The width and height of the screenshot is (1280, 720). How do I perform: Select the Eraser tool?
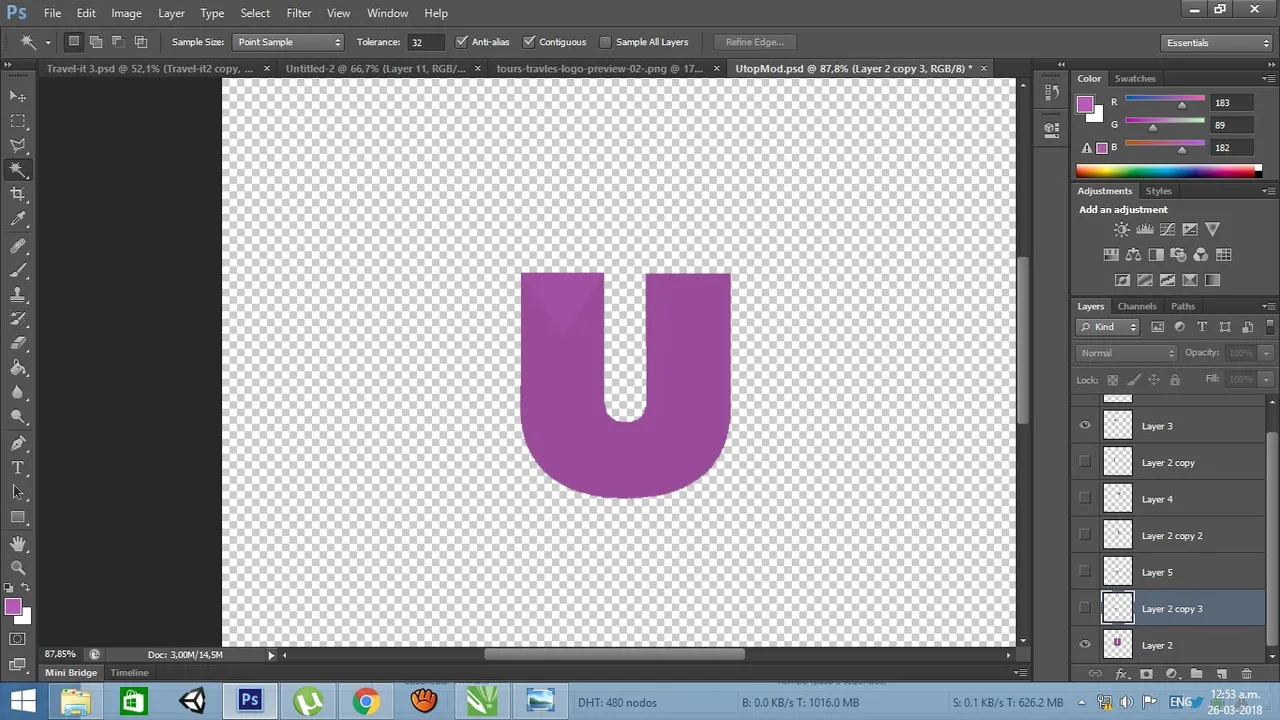18,344
